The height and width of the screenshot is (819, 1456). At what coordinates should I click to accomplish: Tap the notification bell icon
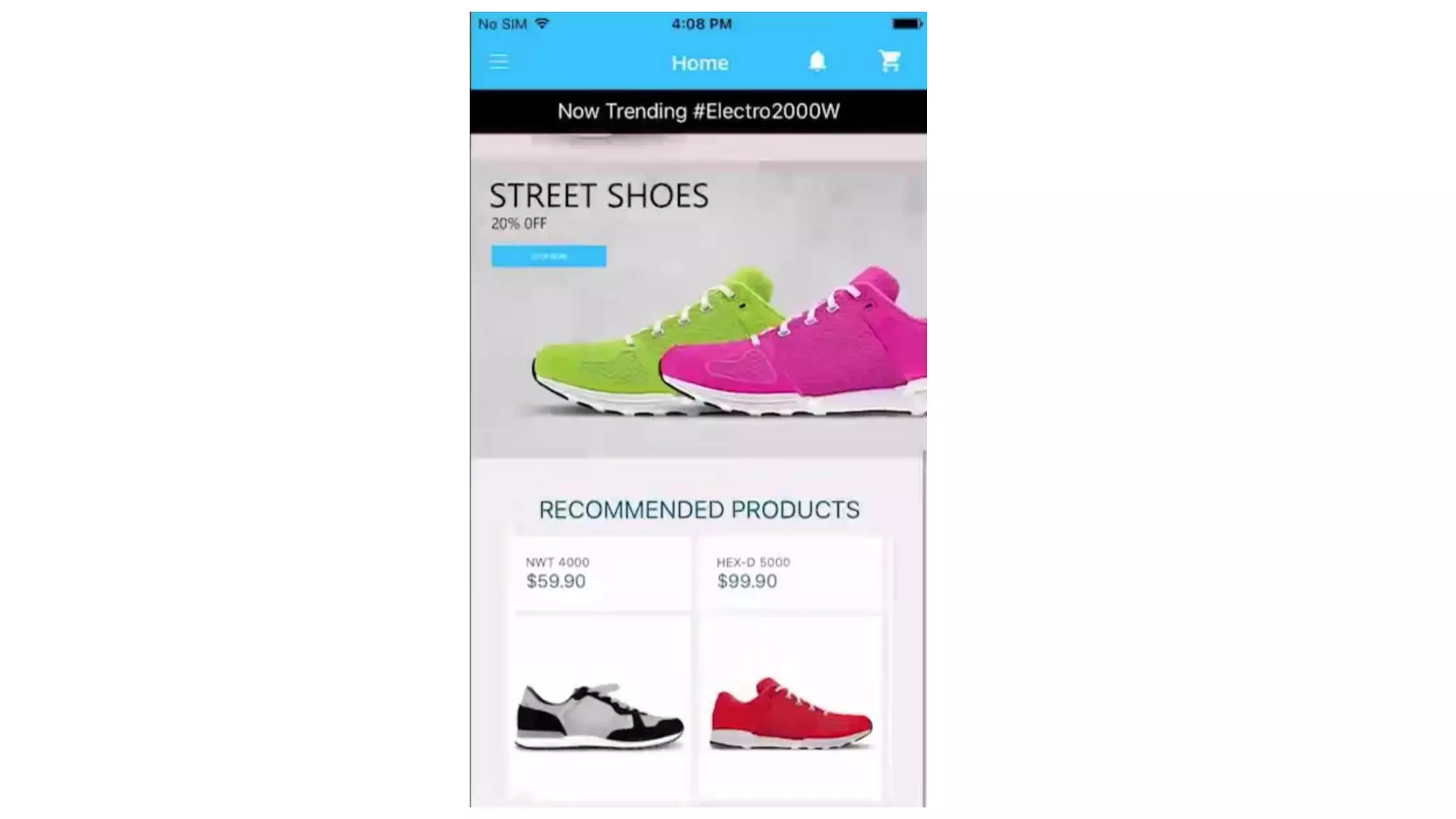coord(817,61)
